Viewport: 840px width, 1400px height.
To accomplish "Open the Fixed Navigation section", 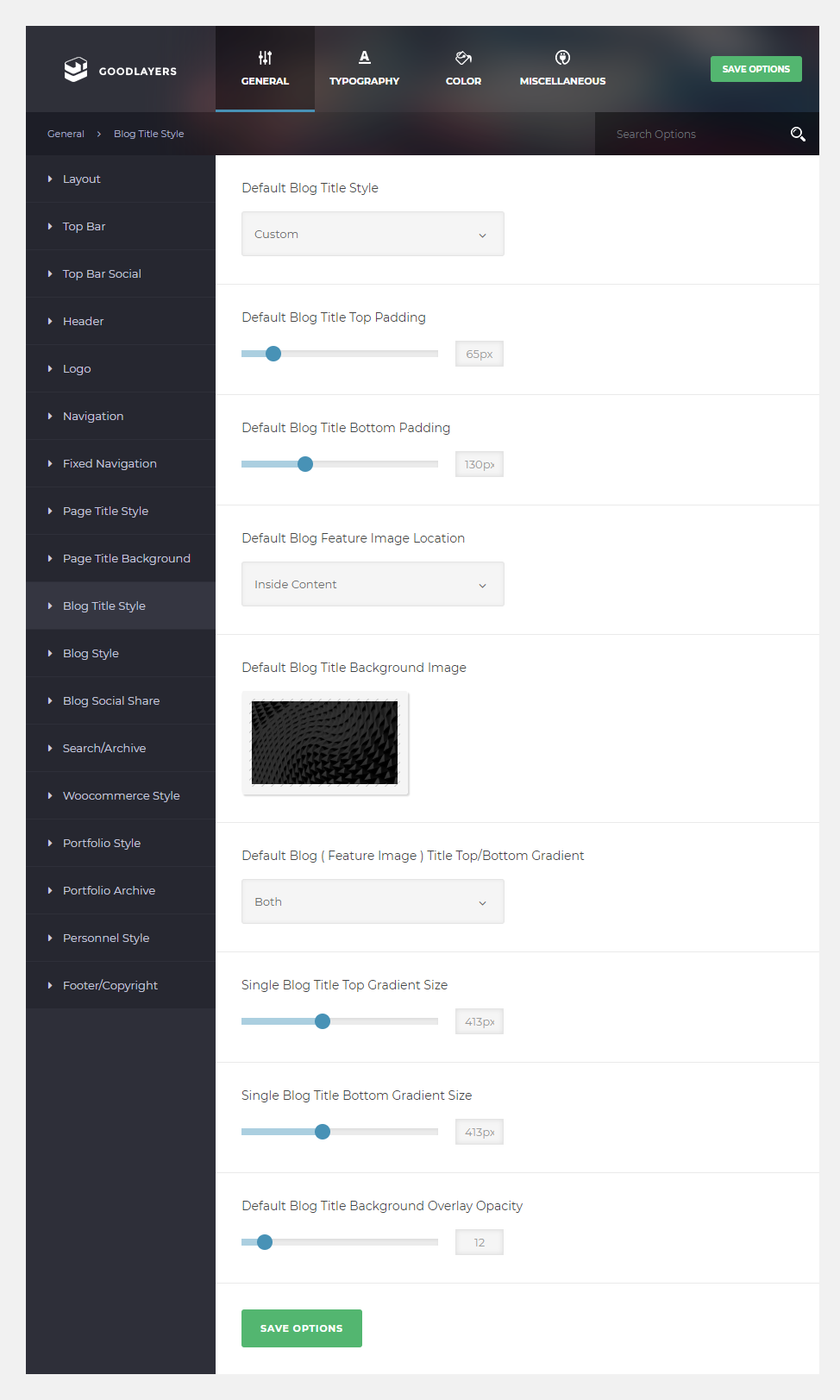I will 121,463.
